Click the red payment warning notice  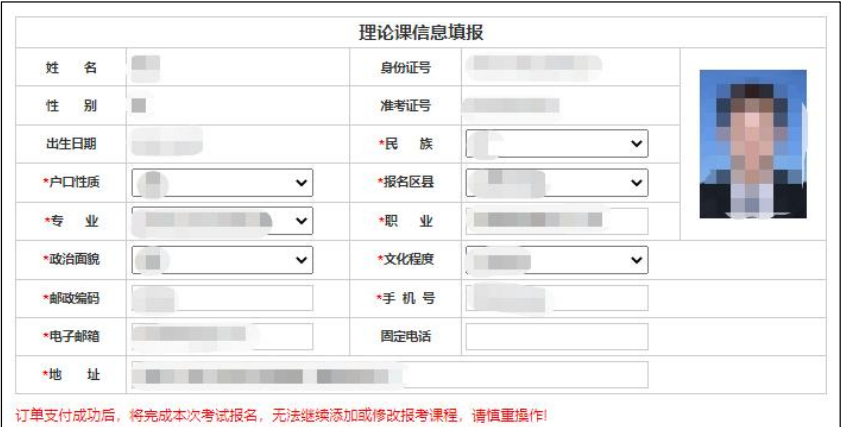(x=281, y=415)
